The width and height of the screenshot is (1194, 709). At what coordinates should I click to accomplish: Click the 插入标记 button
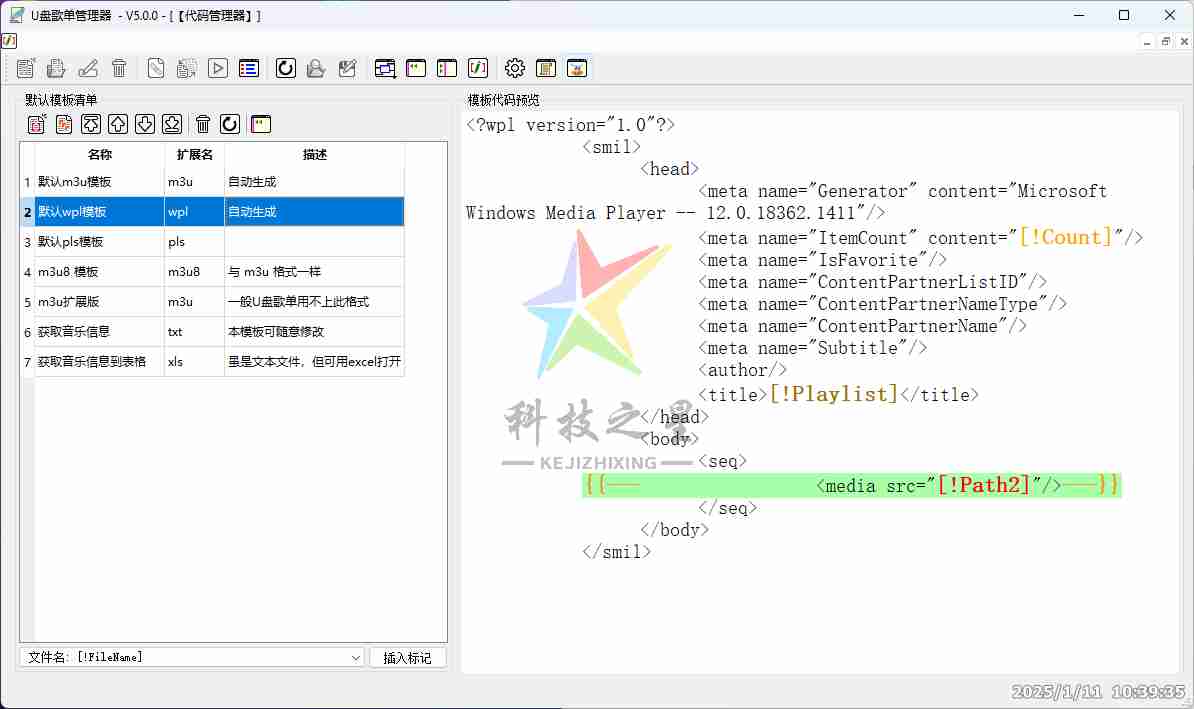pos(407,657)
